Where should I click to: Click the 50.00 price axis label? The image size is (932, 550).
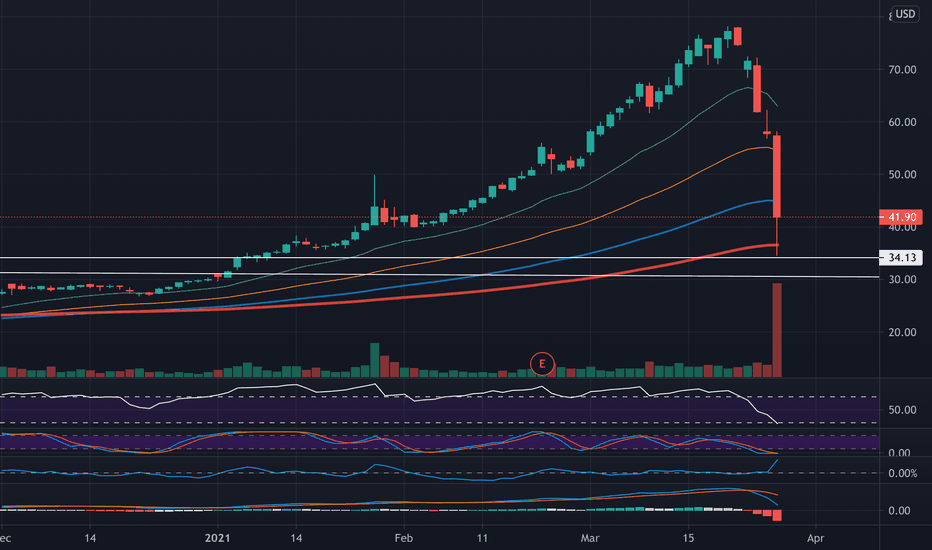(x=902, y=174)
